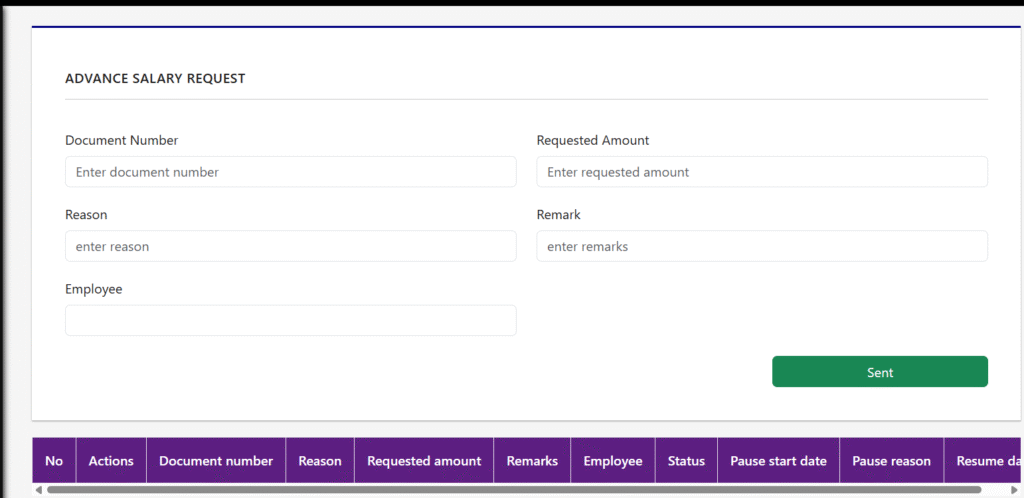The height and width of the screenshot is (498, 1024).
Task: Select the Actions column header
Action: click(x=111, y=461)
